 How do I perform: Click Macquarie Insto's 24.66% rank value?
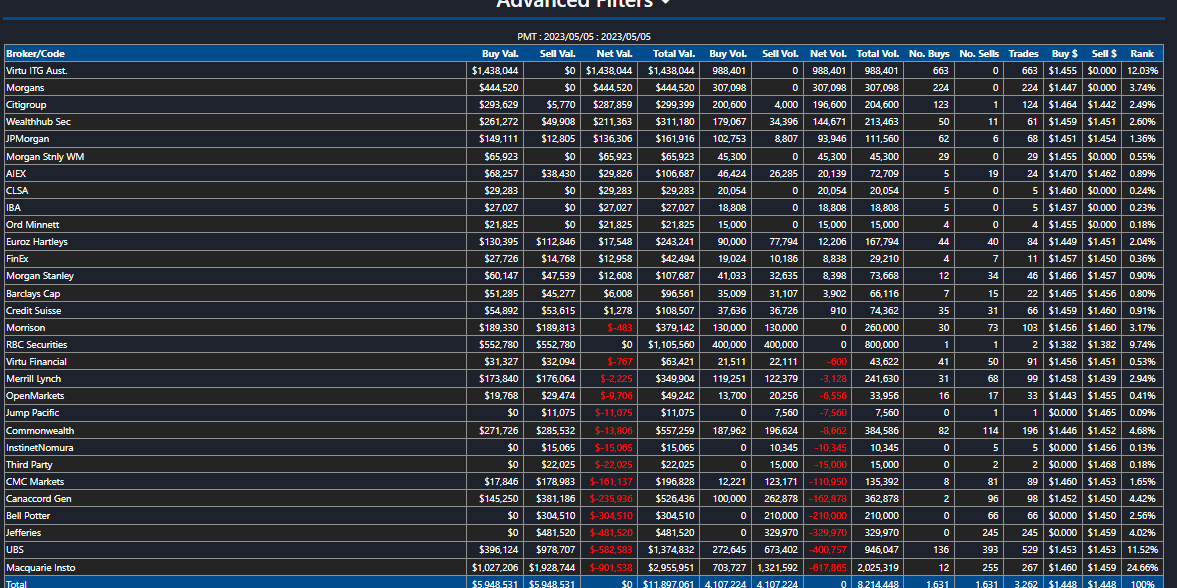pyautogui.click(x=1143, y=568)
